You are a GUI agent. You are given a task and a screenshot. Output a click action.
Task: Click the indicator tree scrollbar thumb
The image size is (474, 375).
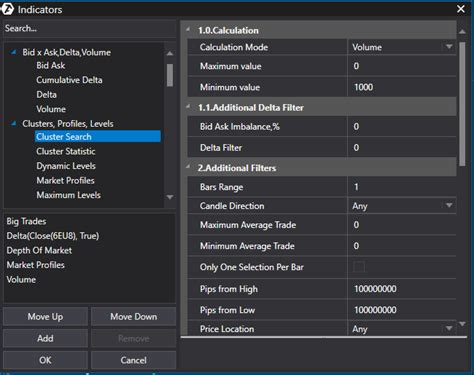pyautogui.click(x=170, y=75)
